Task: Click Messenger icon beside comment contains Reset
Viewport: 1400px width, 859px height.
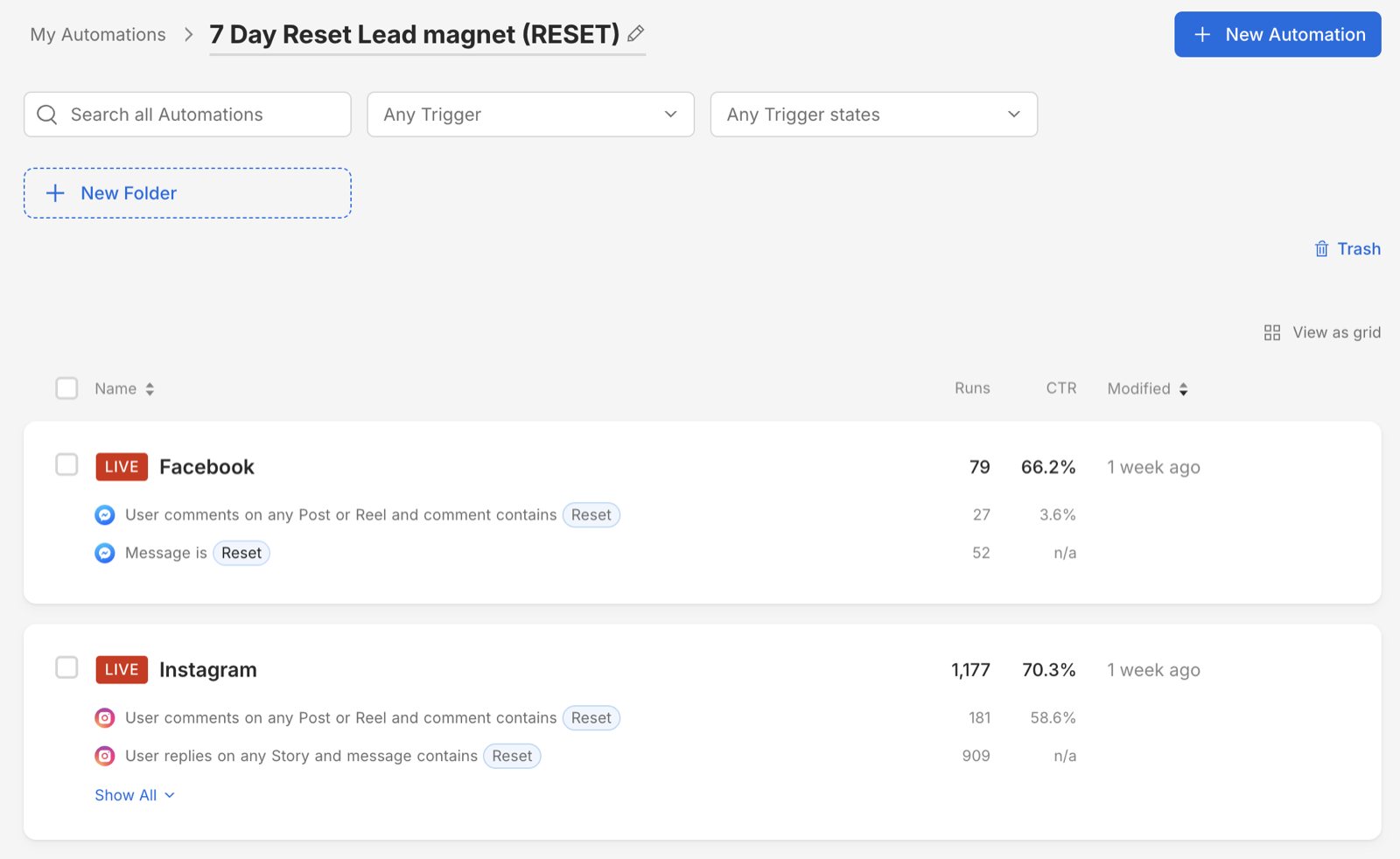Action: (x=105, y=515)
